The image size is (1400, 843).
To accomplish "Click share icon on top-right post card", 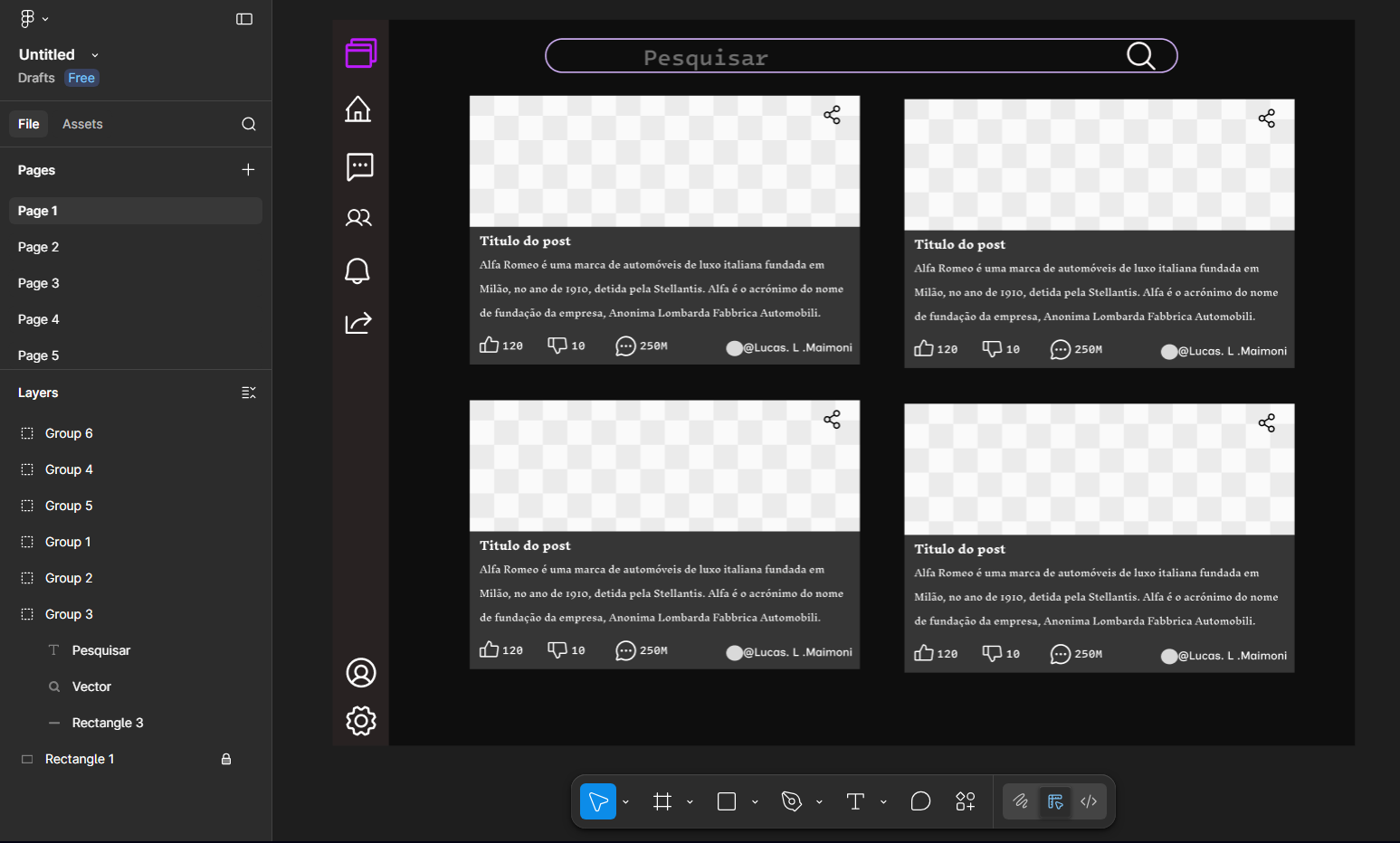I will [x=1267, y=118].
